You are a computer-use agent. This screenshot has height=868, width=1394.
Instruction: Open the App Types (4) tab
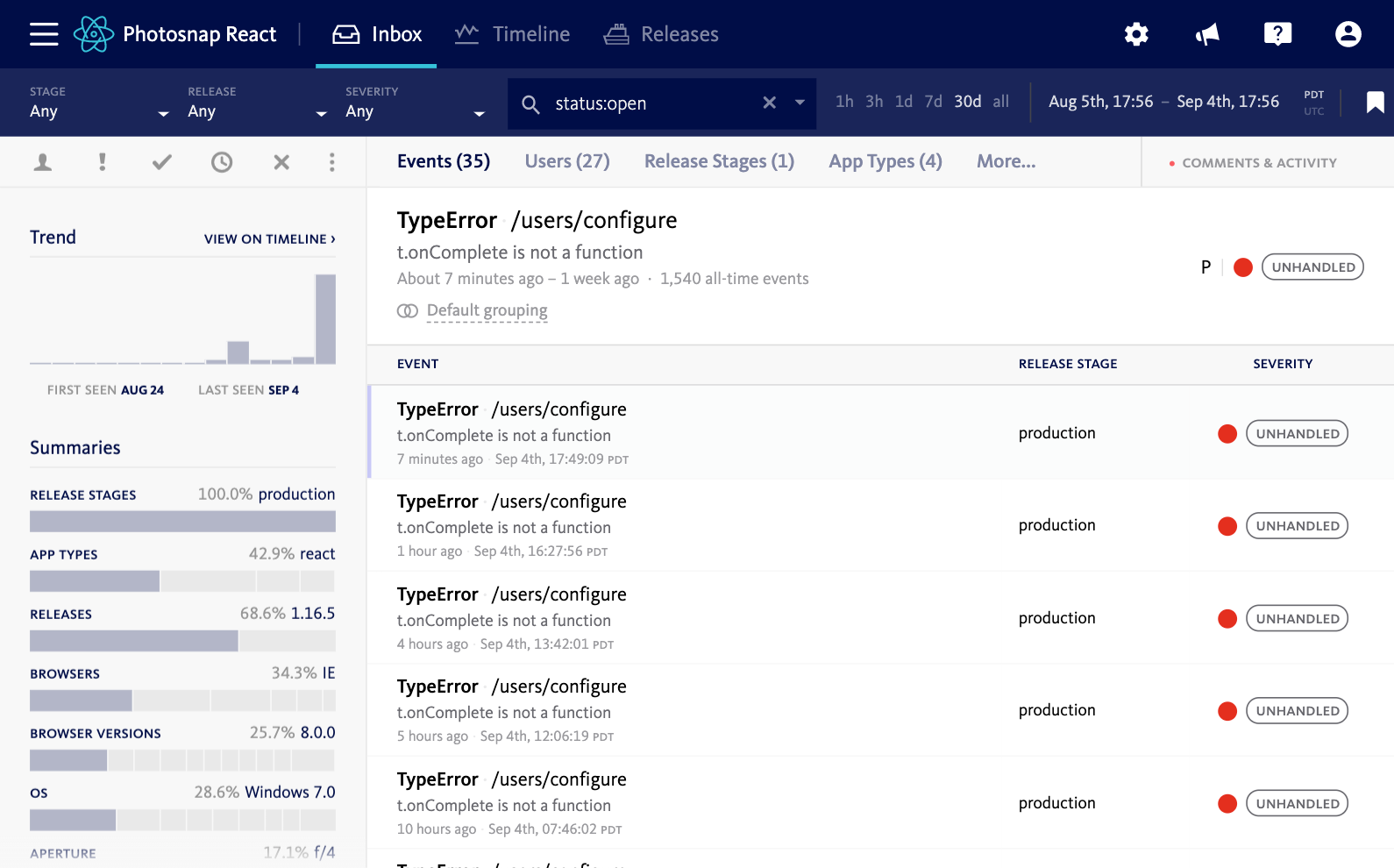coord(885,161)
